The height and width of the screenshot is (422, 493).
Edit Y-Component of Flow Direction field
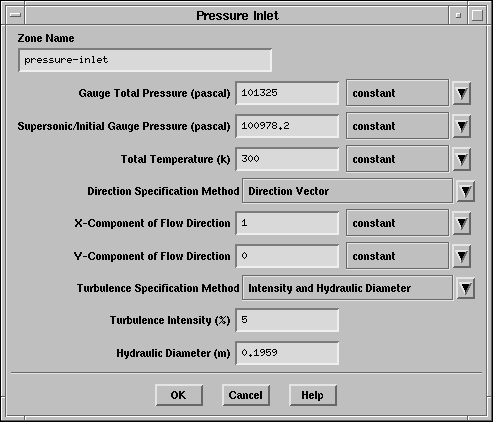pos(287,256)
